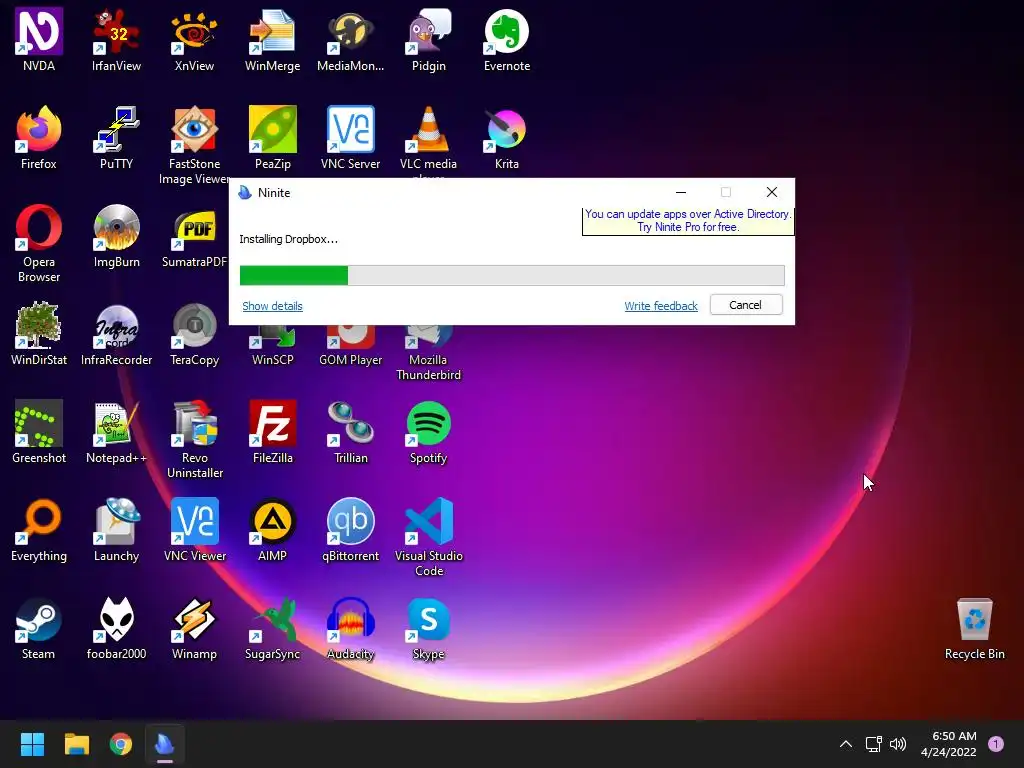Select the VNC Server shortcut
This screenshot has height=768, width=1024.
pyautogui.click(x=351, y=138)
